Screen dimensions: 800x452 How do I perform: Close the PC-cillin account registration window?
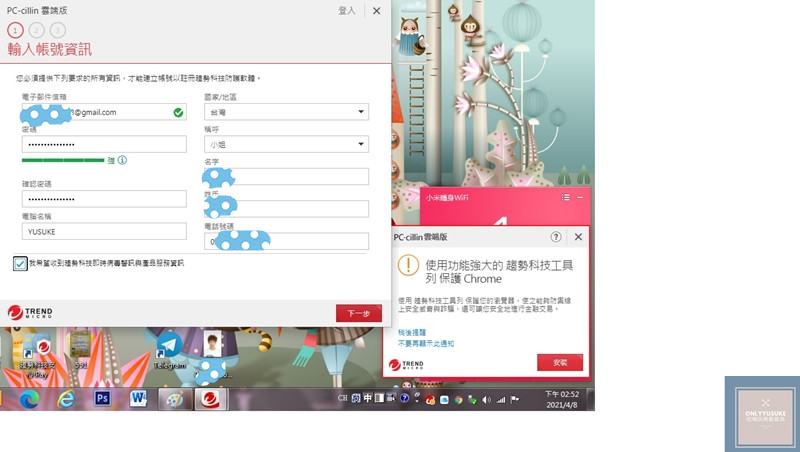(377, 11)
